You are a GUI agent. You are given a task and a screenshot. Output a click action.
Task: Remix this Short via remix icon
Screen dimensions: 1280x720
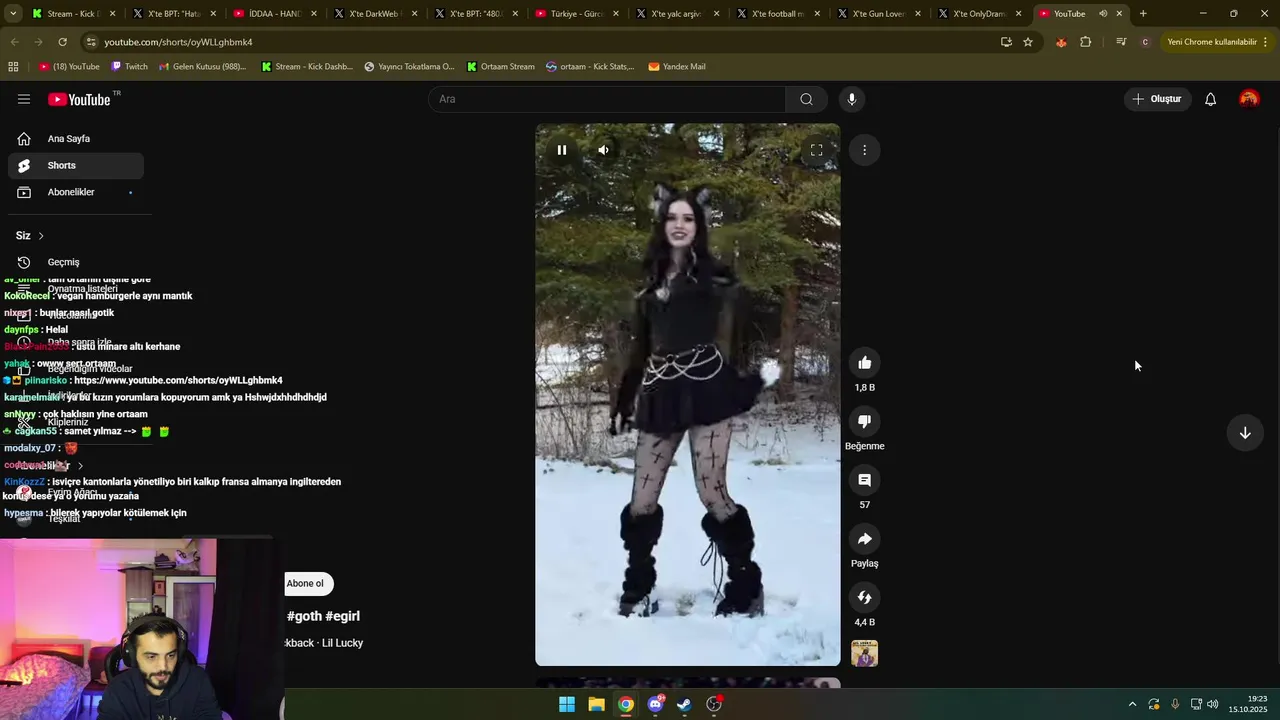[864, 598]
